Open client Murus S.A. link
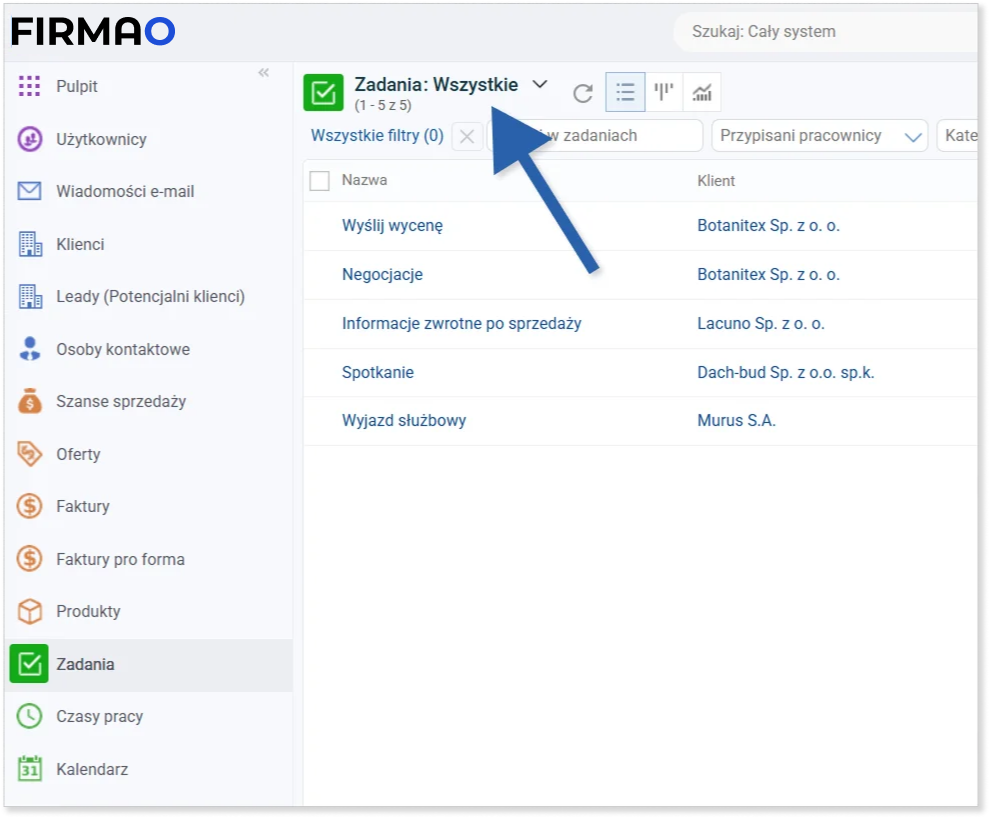Viewport: 989px width, 818px height. click(x=736, y=421)
